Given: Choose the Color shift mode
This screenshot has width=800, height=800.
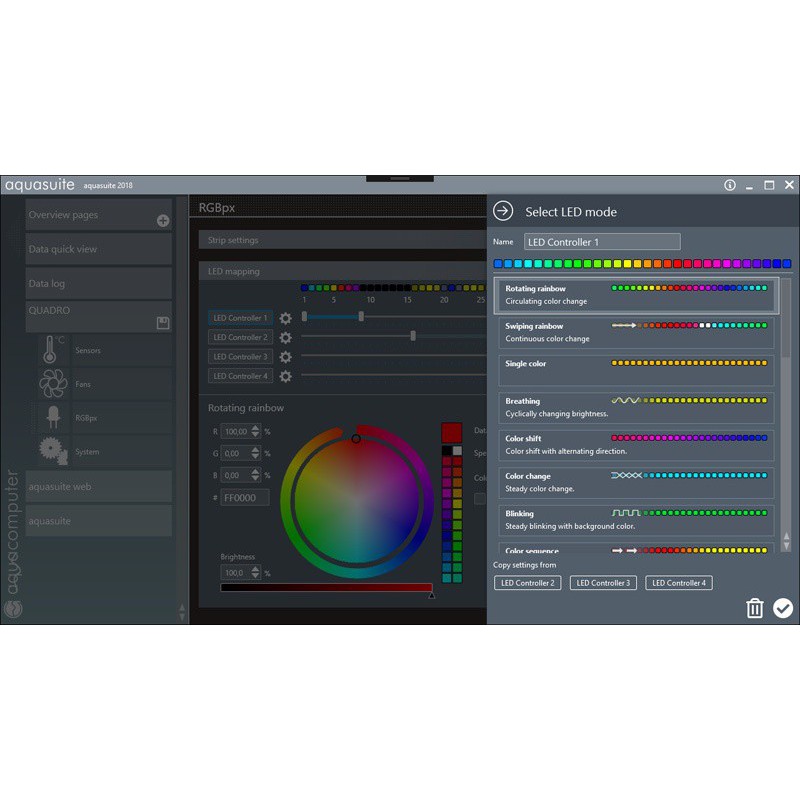Looking at the screenshot, I should [x=637, y=445].
